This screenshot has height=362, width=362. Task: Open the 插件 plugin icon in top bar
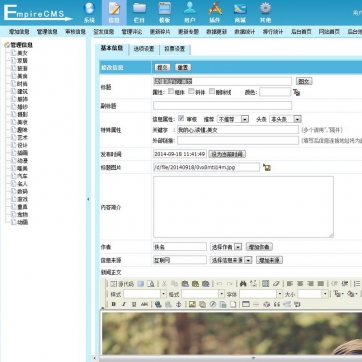click(215, 12)
